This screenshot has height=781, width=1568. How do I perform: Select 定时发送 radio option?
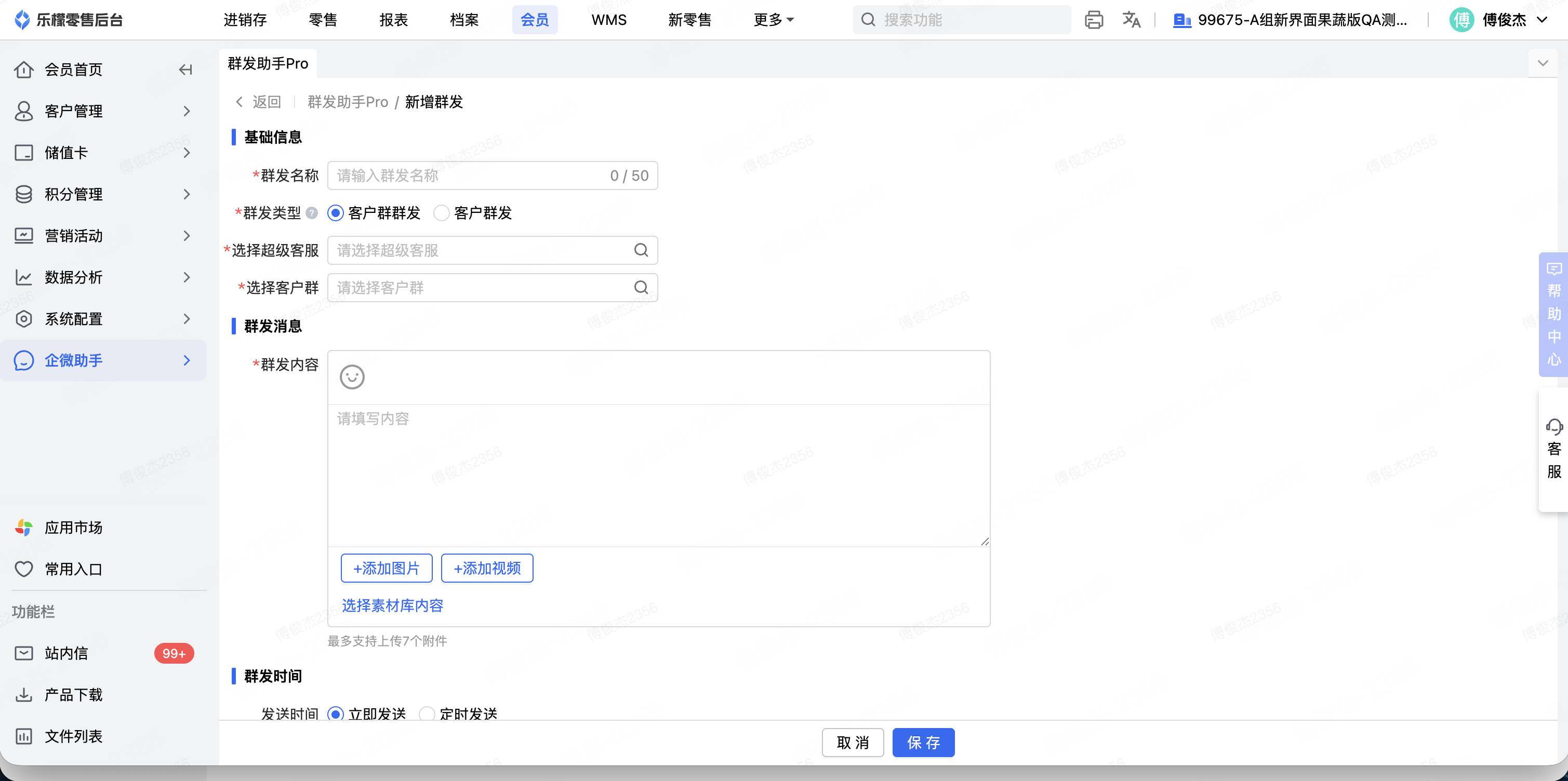427,713
